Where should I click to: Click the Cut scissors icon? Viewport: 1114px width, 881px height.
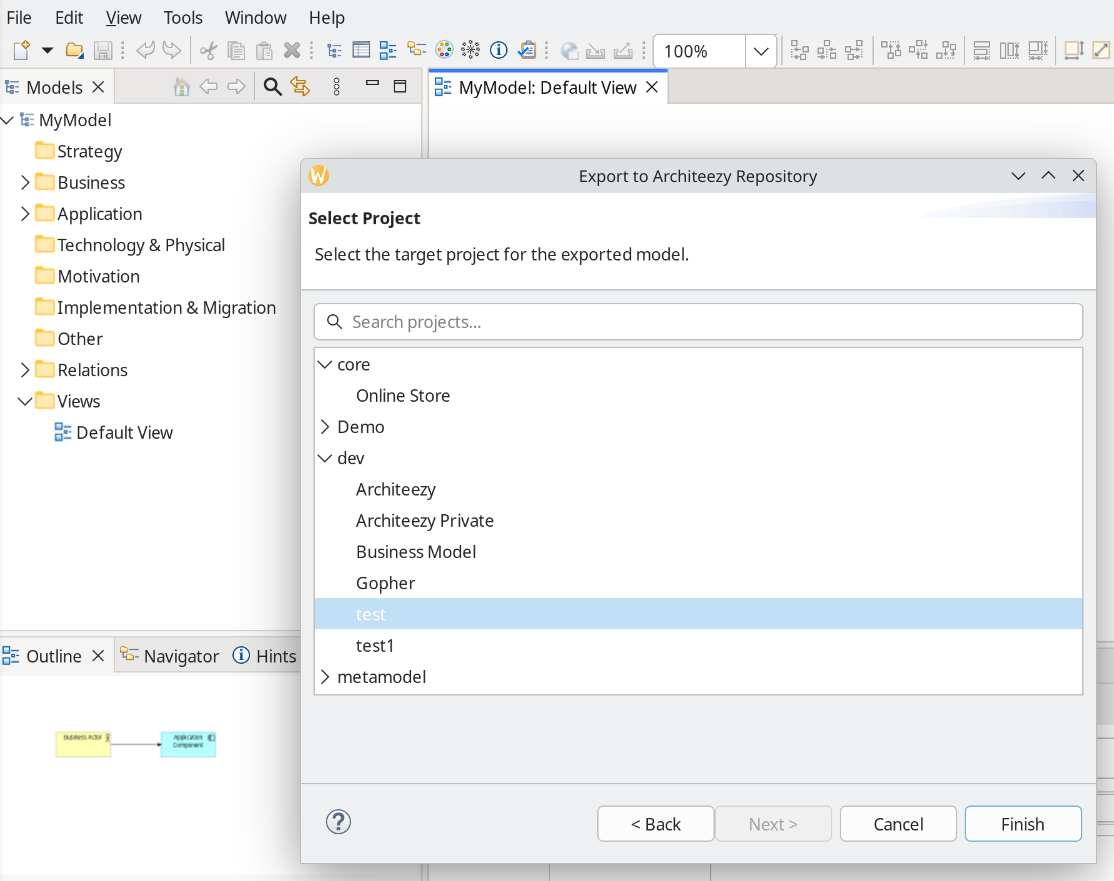click(208, 50)
